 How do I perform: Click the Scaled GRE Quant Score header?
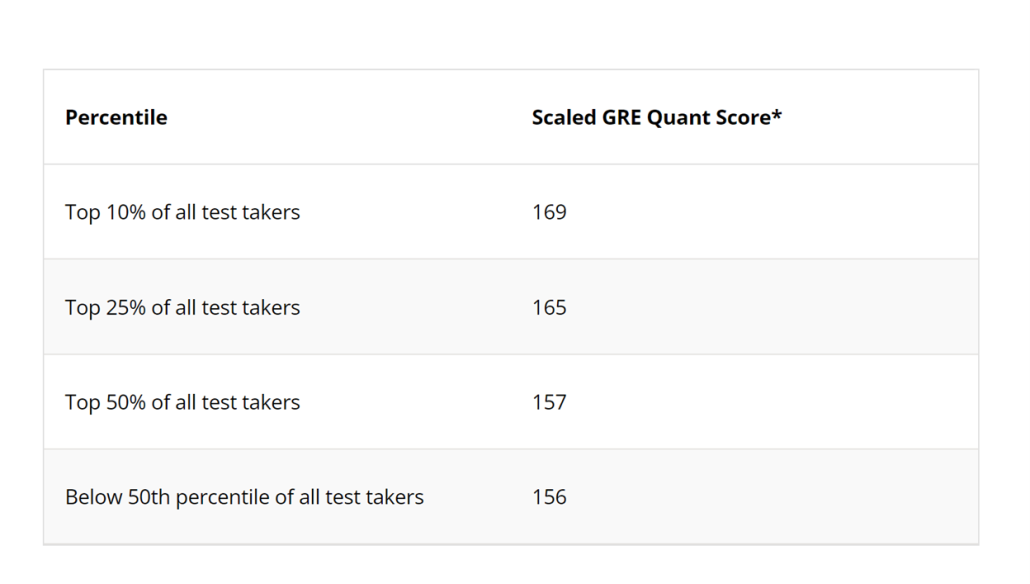point(656,117)
